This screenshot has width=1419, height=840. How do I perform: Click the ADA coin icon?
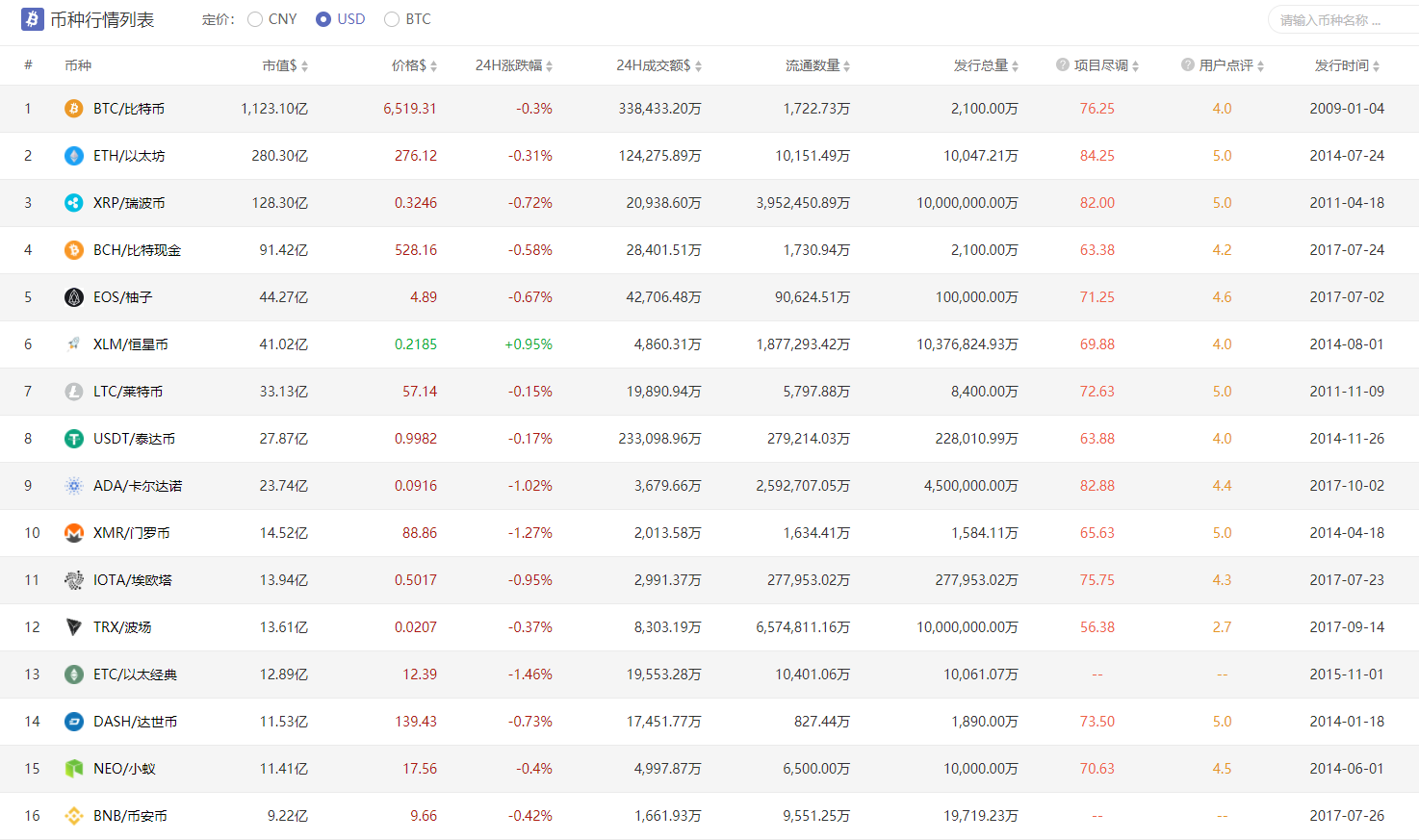(74, 486)
